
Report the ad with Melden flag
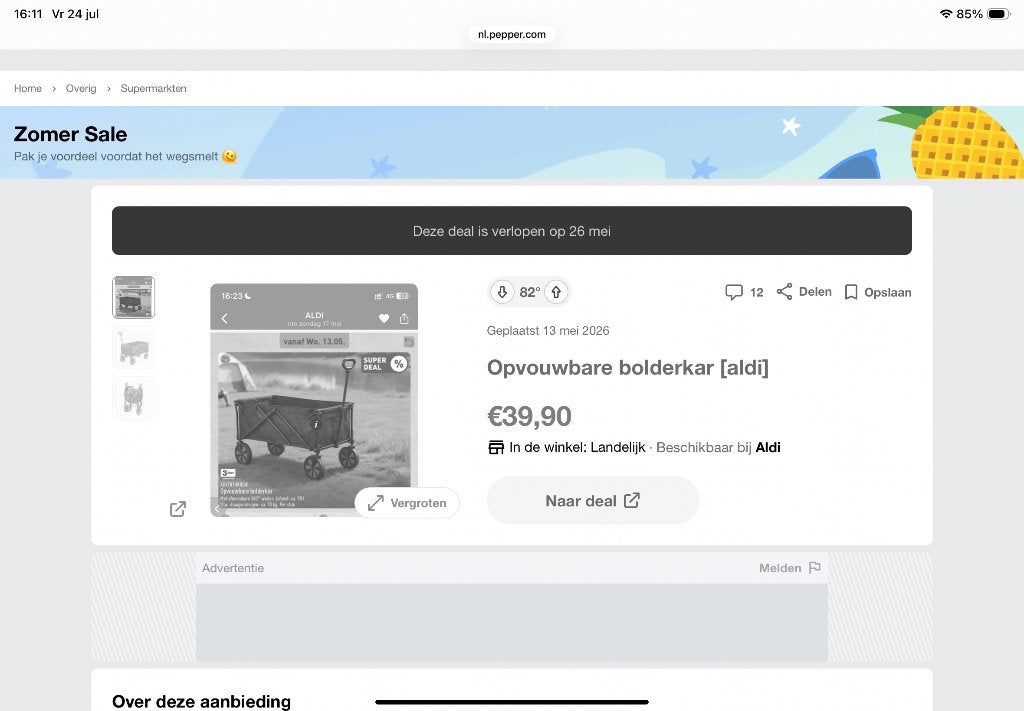point(790,568)
